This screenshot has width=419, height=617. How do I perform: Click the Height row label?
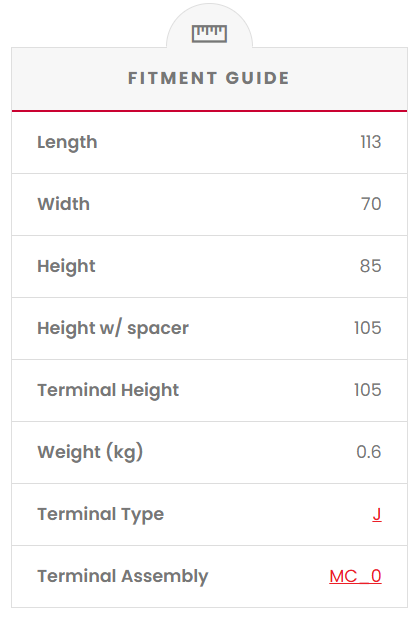pos(66,266)
